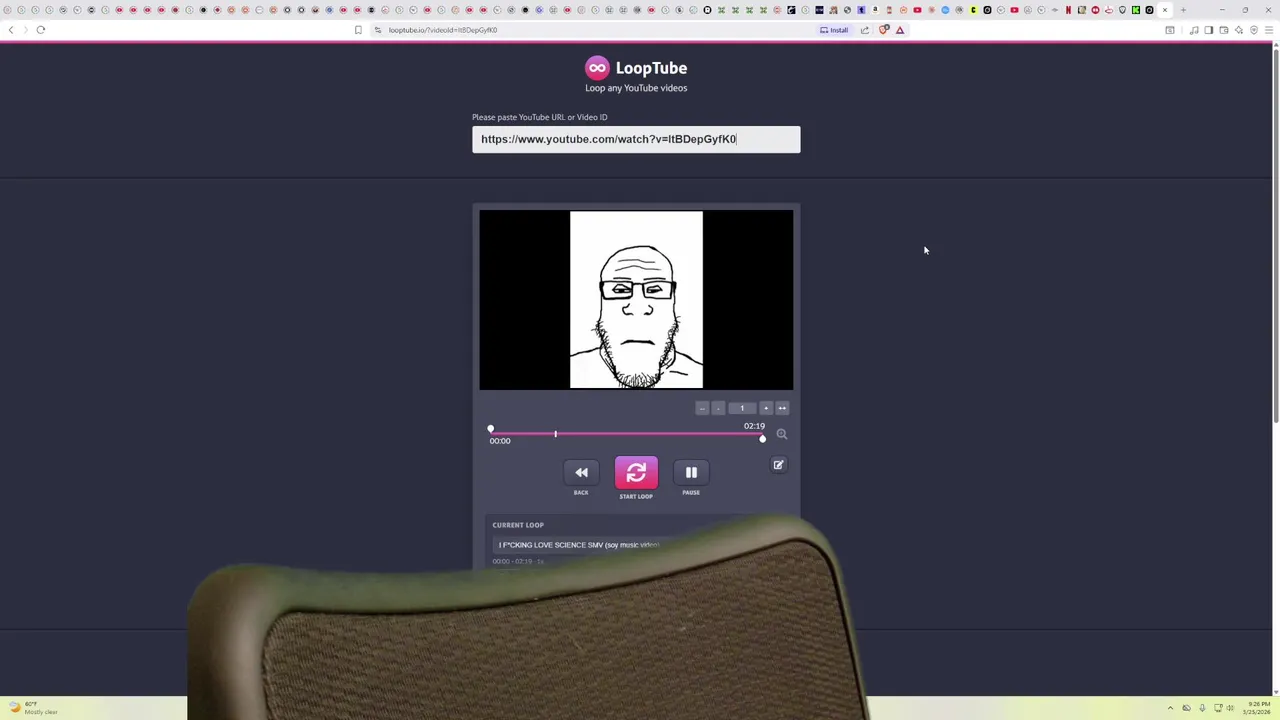Click the volume icon in the system tray
The height and width of the screenshot is (720, 1280).
pos(1230,708)
